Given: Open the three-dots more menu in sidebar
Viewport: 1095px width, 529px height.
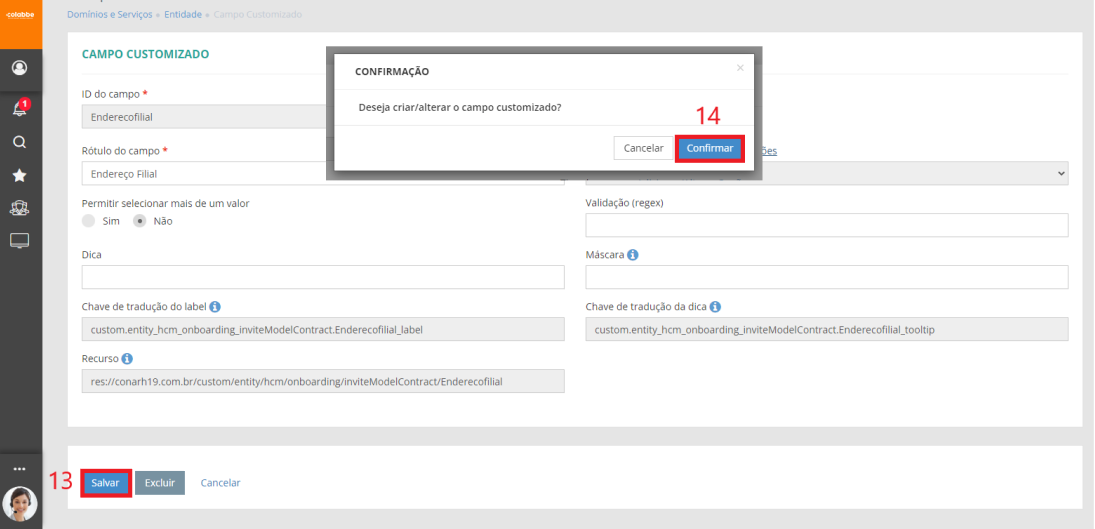Looking at the screenshot, I should point(19,468).
